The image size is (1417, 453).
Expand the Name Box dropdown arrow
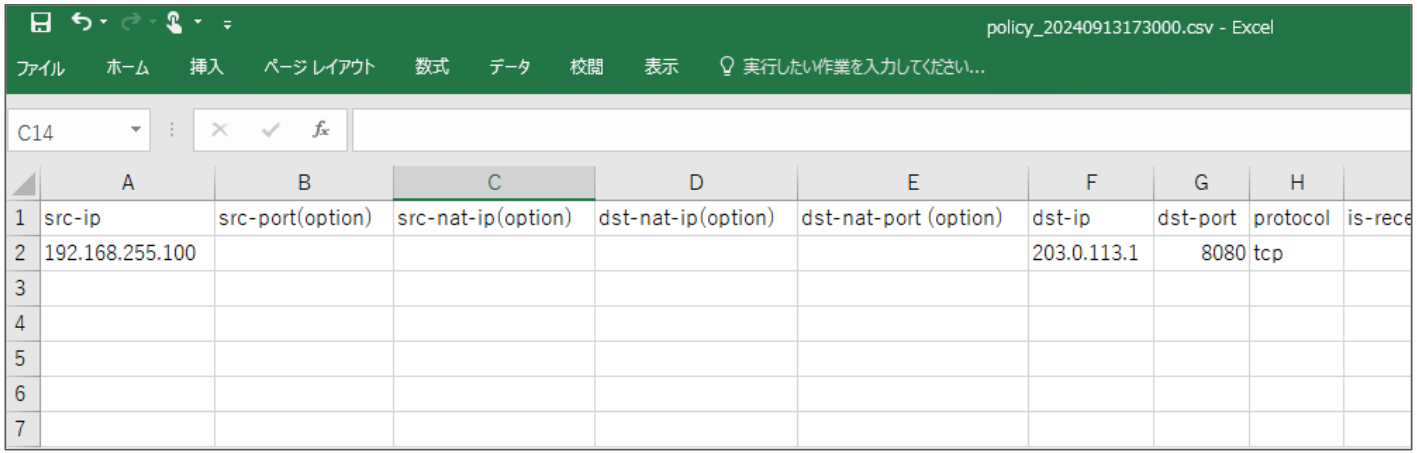click(x=136, y=131)
